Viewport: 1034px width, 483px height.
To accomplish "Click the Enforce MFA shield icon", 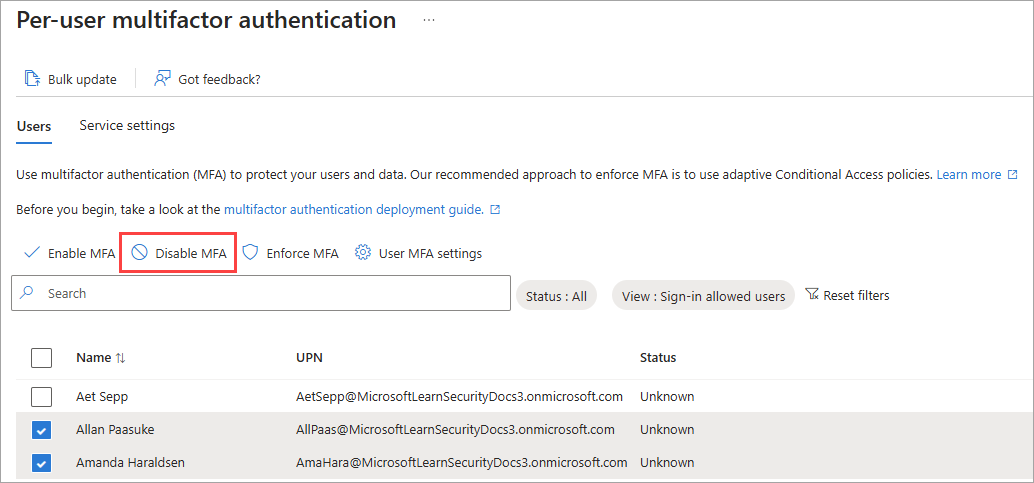I will coord(250,253).
